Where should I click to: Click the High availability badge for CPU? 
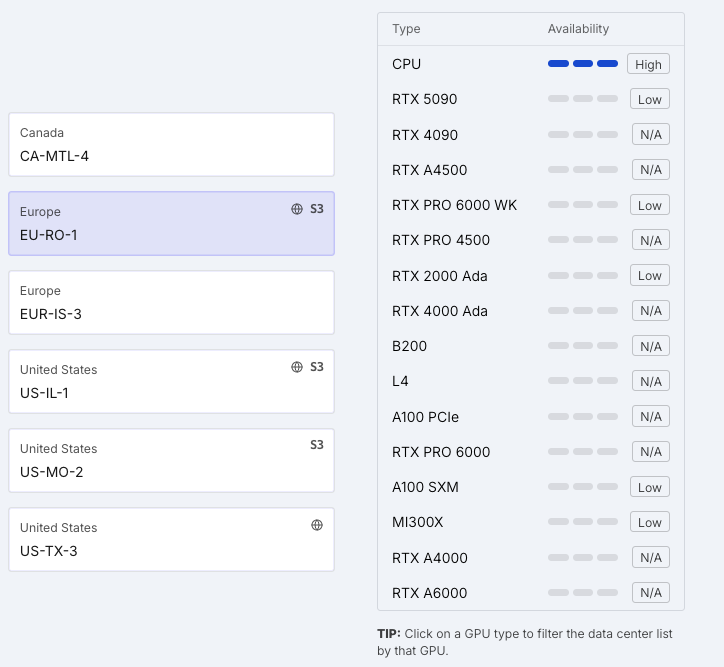point(648,64)
